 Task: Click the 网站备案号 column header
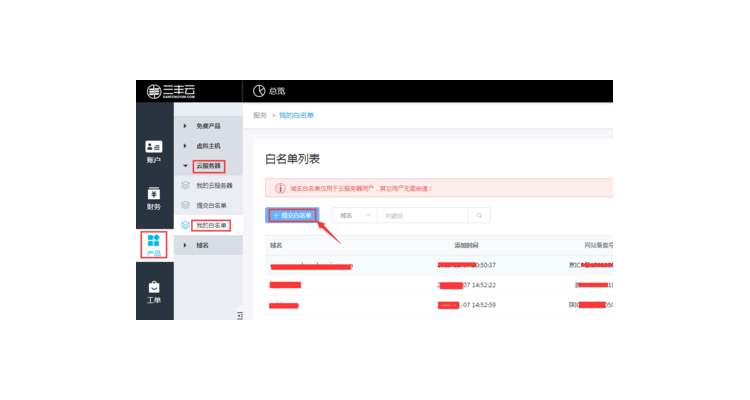pyautogui.click(x=598, y=245)
